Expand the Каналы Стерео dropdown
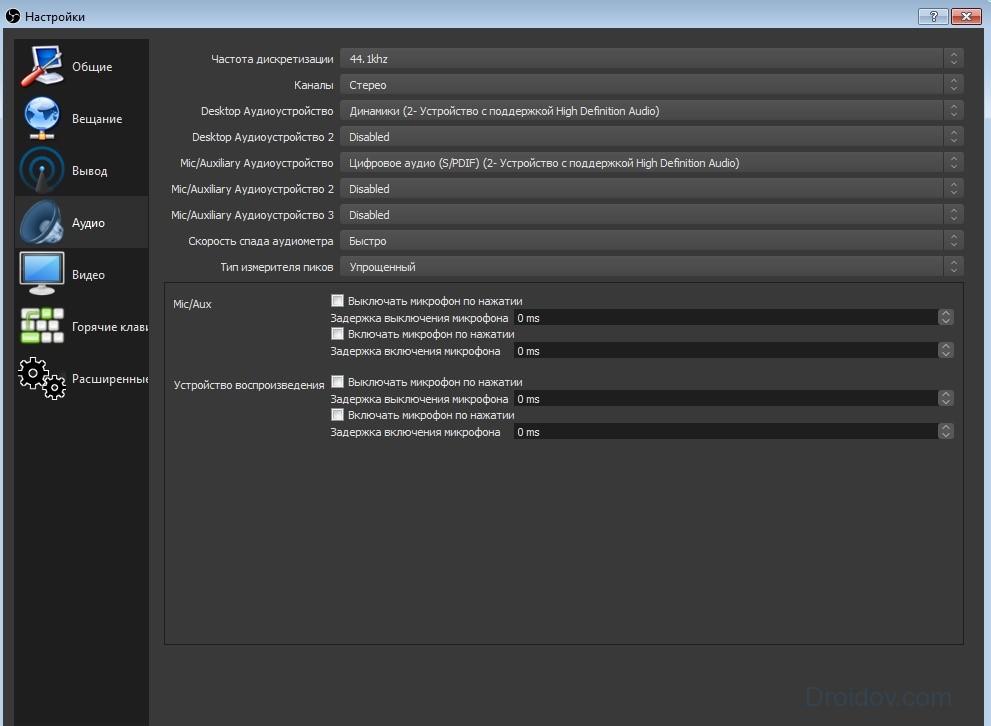 (x=652, y=85)
